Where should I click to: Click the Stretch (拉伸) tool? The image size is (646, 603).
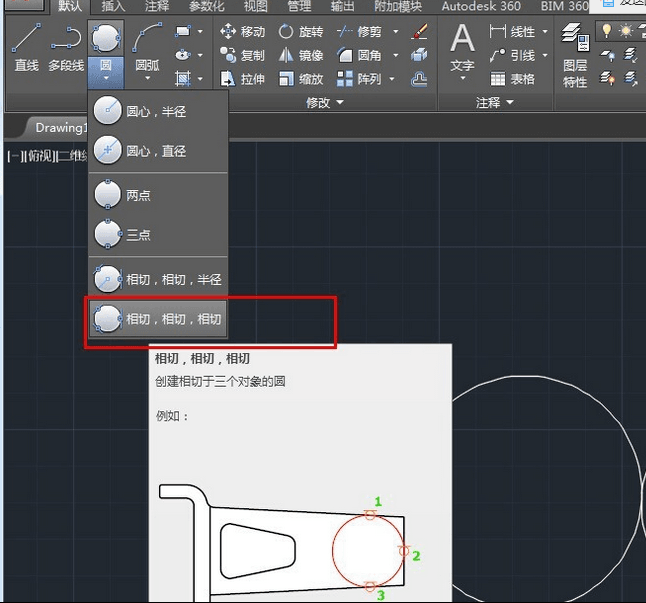coord(242,79)
